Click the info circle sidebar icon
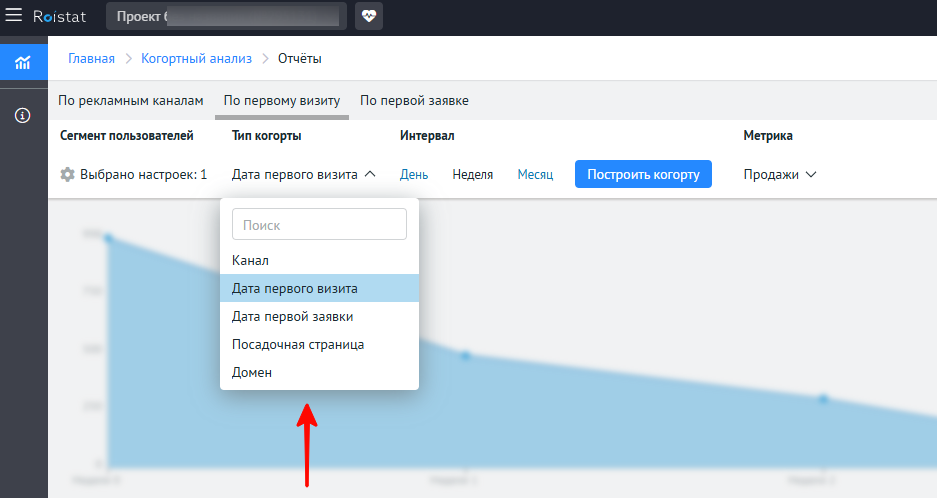937x498 pixels. pyautogui.click(x=22, y=116)
